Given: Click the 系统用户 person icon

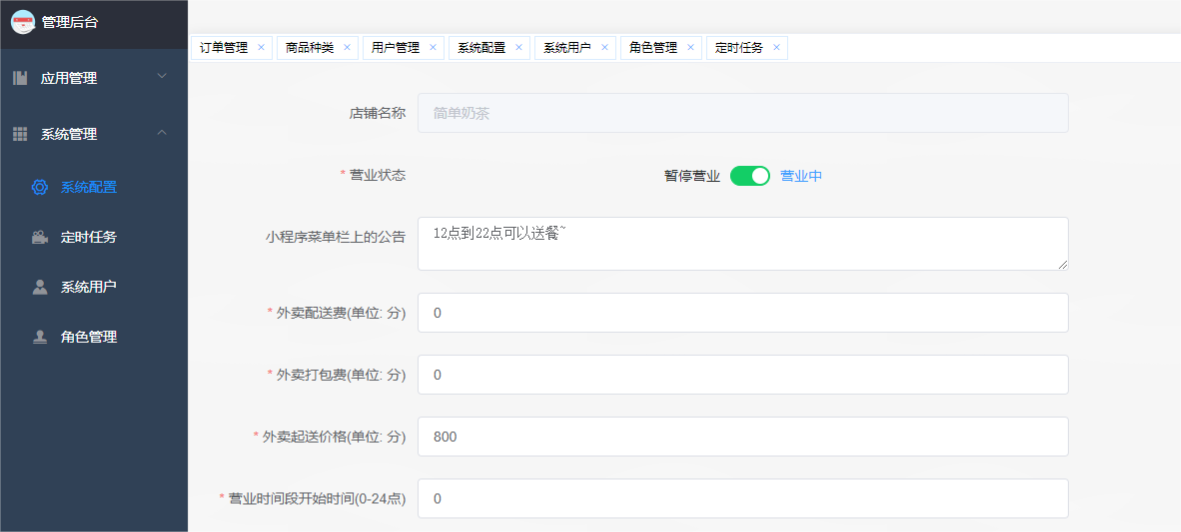Looking at the screenshot, I should point(40,287).
